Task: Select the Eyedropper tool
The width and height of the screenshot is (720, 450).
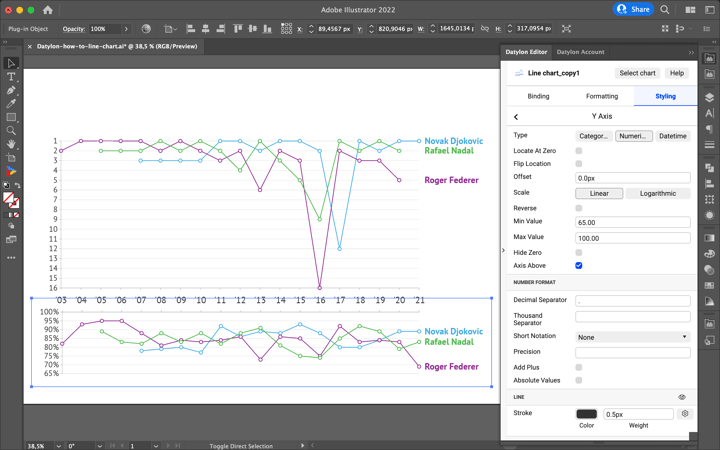Action: [11, 103]
